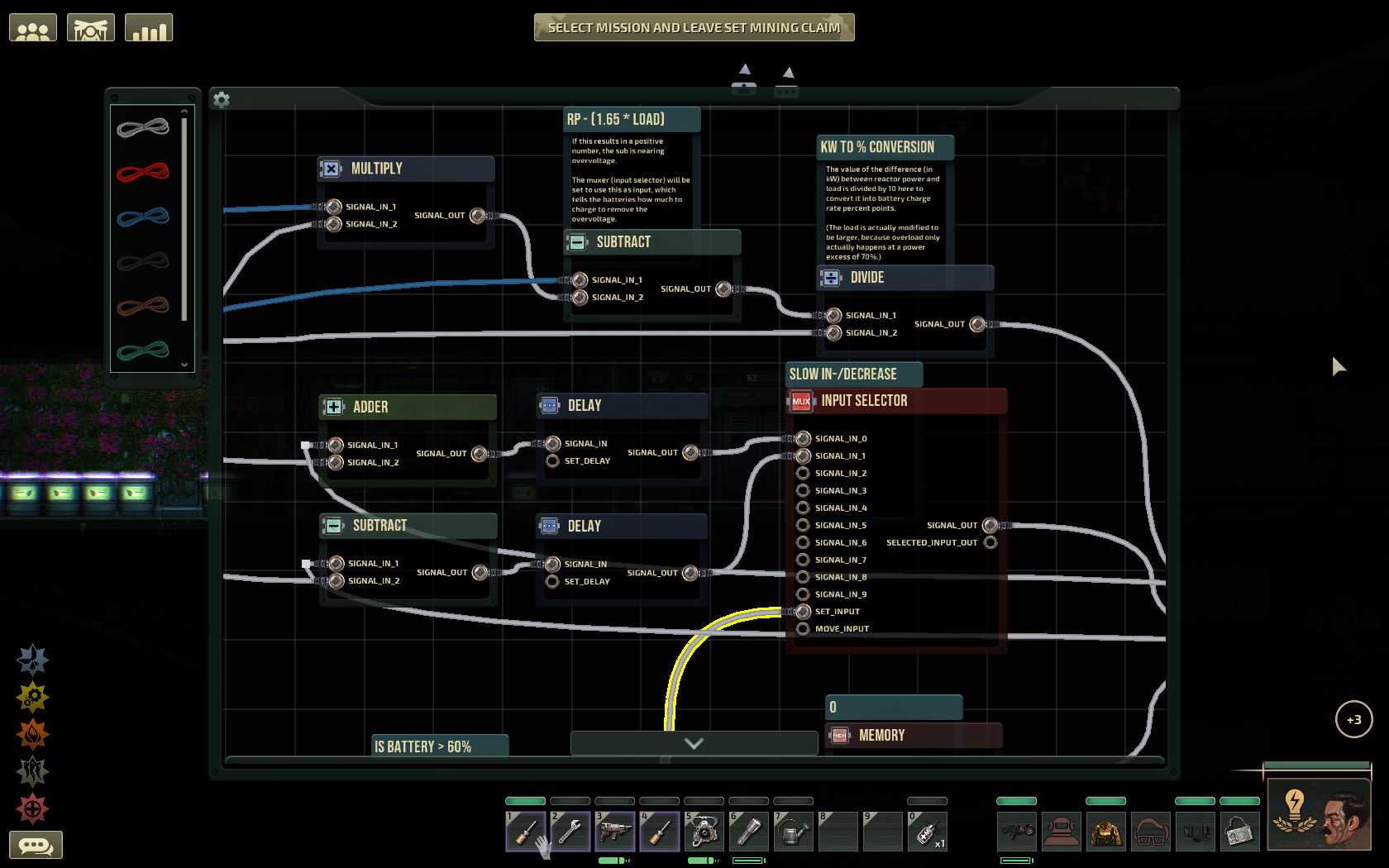Pick the brown wire from palette

[x=143, y=307]
